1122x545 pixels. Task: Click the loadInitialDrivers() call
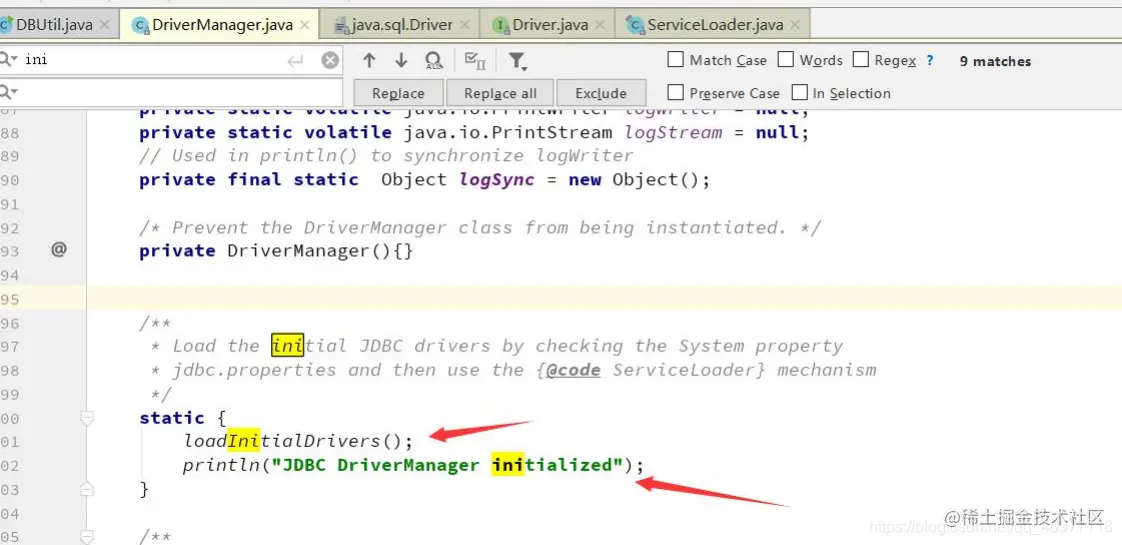(x=298, y=441)
